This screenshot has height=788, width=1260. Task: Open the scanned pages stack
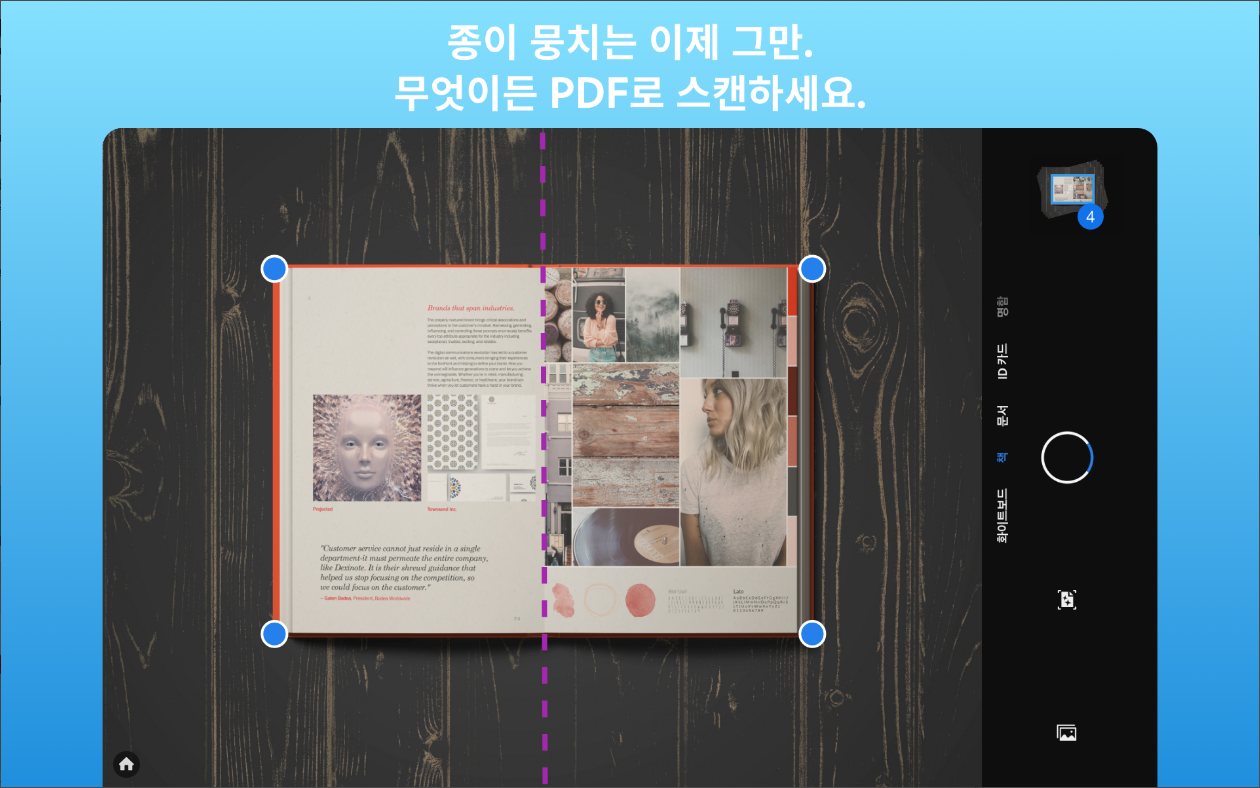(x=1072, y=190)
